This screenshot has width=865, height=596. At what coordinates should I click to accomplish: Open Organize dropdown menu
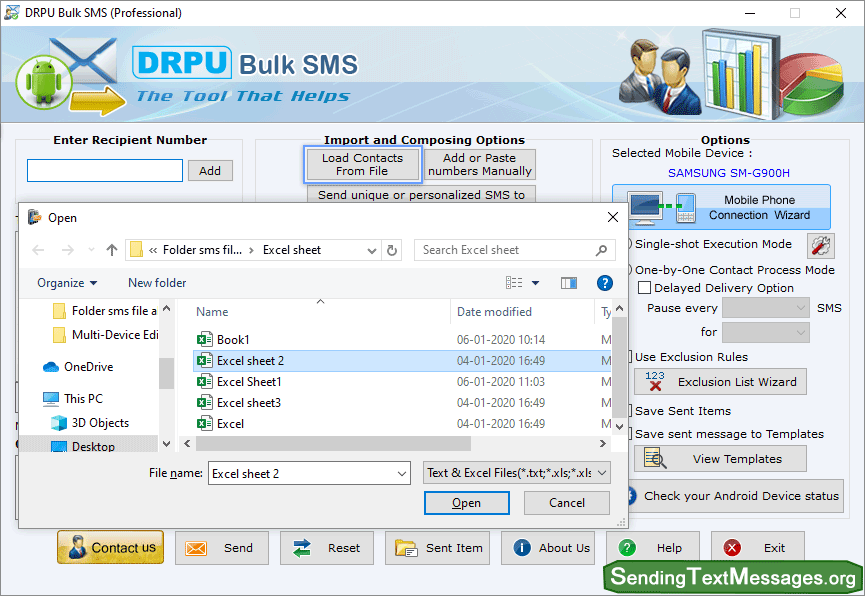[67, 283]
